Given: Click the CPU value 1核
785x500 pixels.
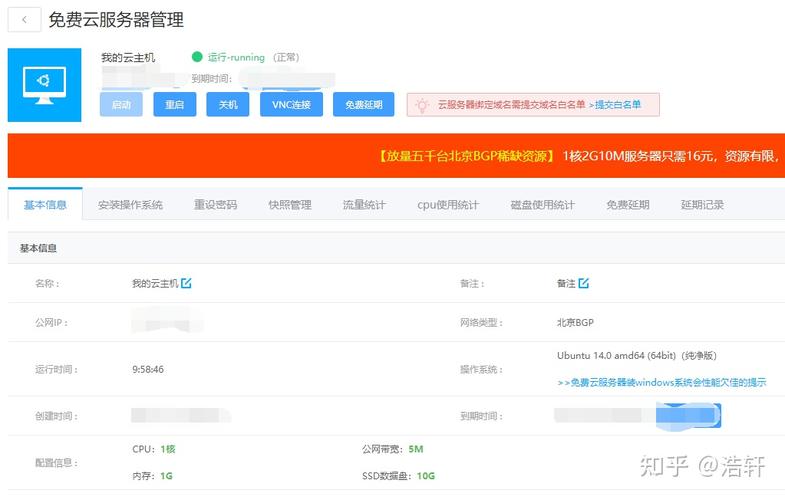Looking at the screenshot, I should coord(168,449).
